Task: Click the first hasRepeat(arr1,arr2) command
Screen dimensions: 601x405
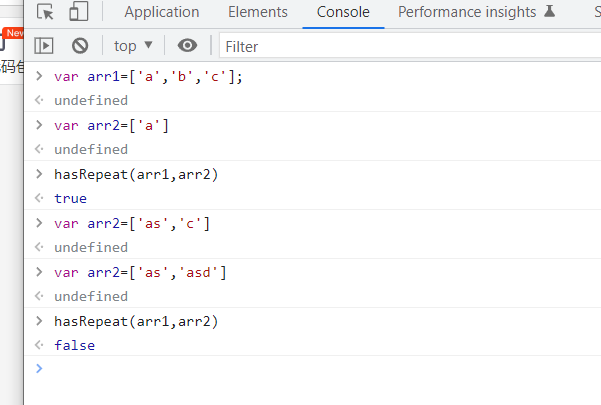Action: [x=136, y=174]
